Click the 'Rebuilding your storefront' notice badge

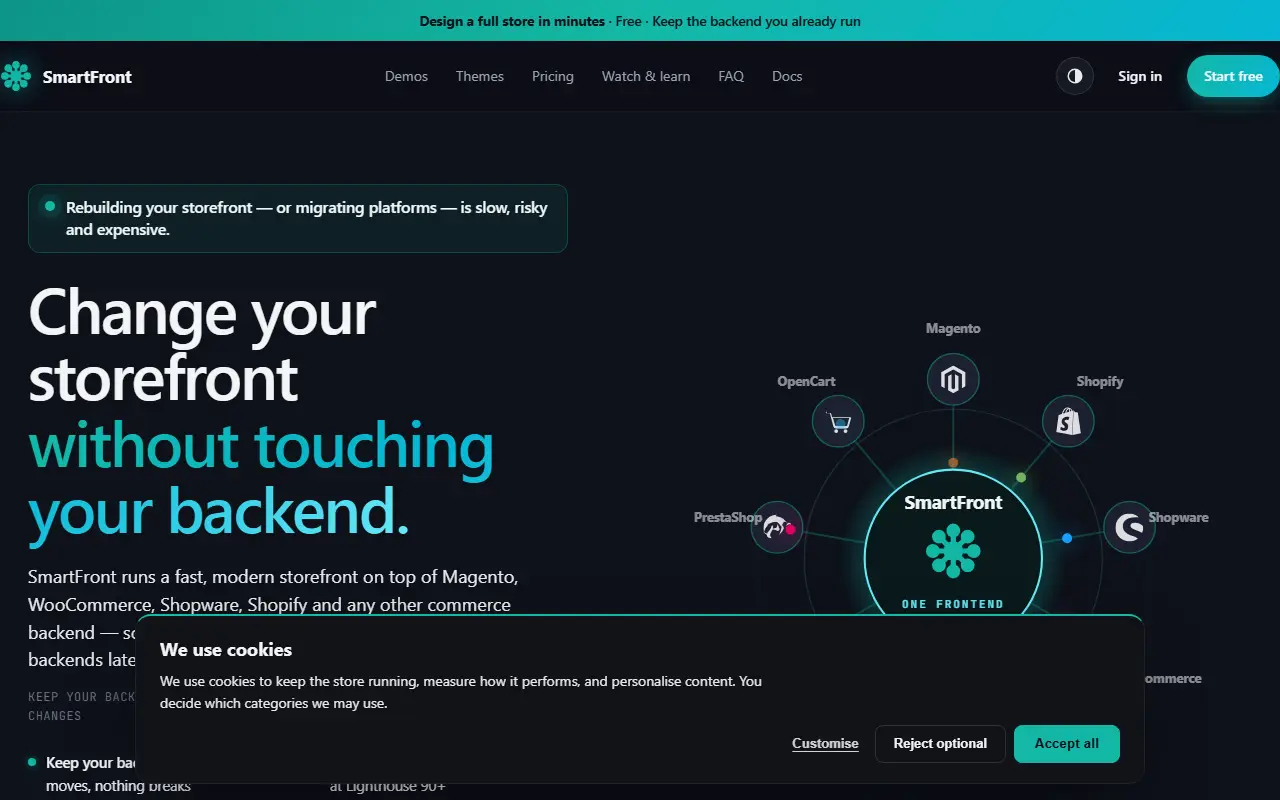click(x=298, y=218)
